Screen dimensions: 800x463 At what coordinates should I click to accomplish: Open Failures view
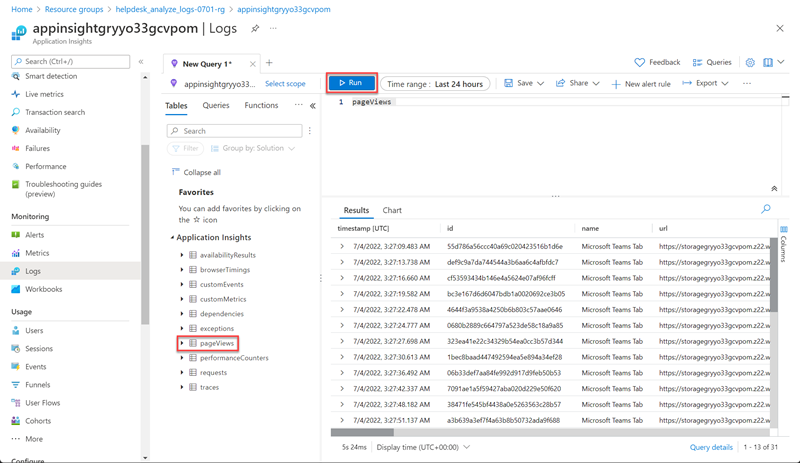(x=38, y=149)
